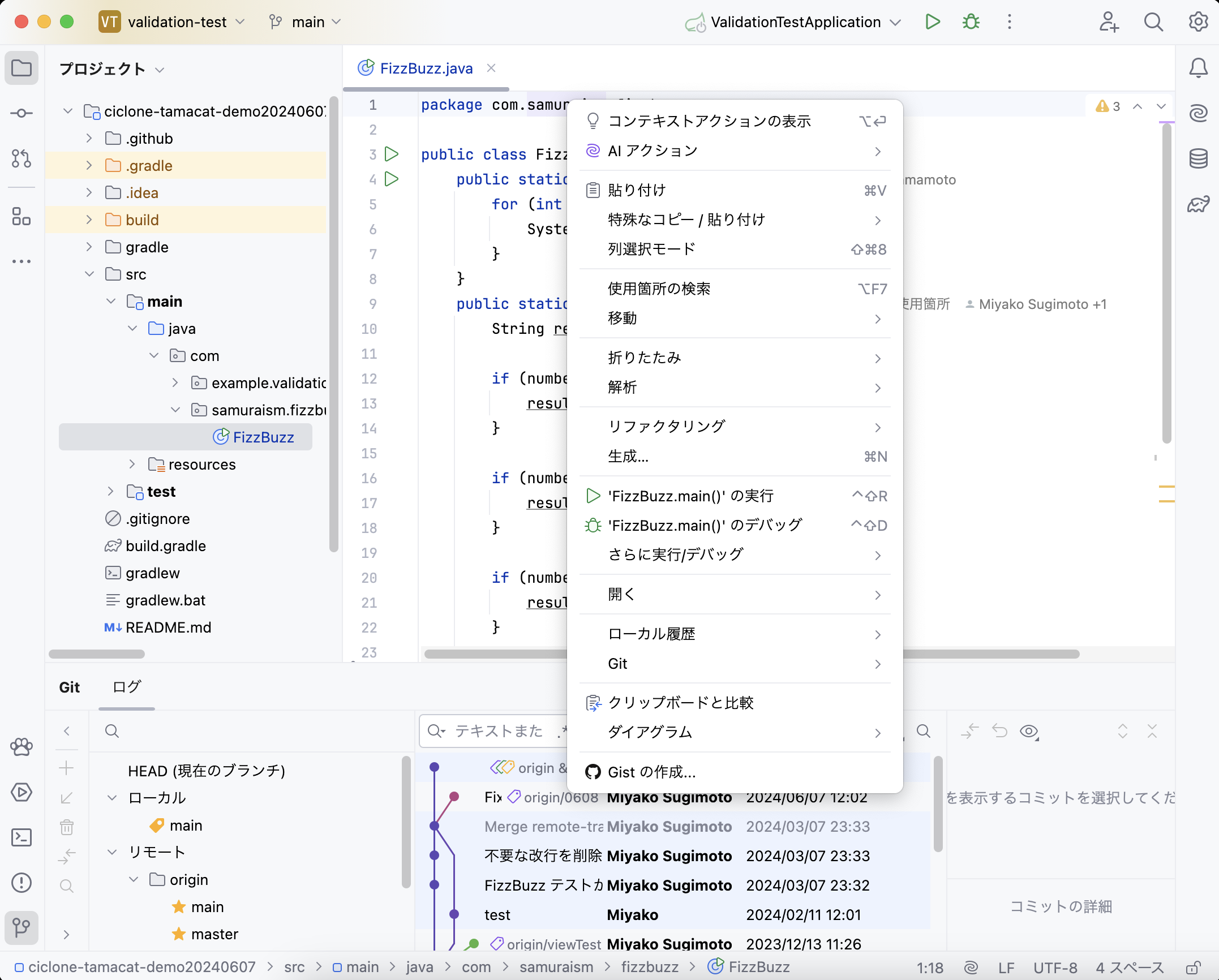Open the main branch dropdown
Image resolution: width=1219 pixels, height=980 pixels.
(306, 22)
